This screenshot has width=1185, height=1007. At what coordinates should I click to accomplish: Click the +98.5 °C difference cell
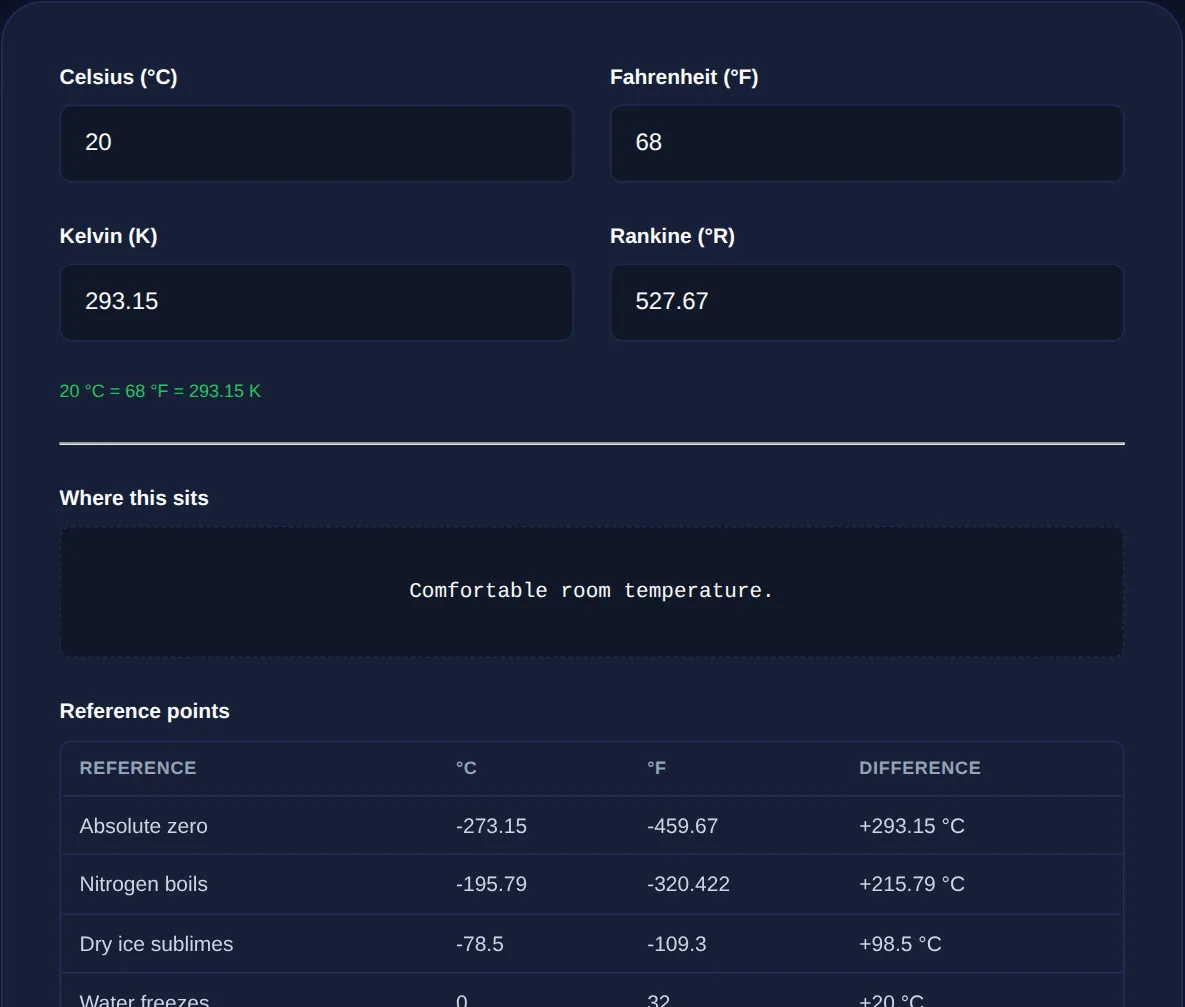coord(900,943)
